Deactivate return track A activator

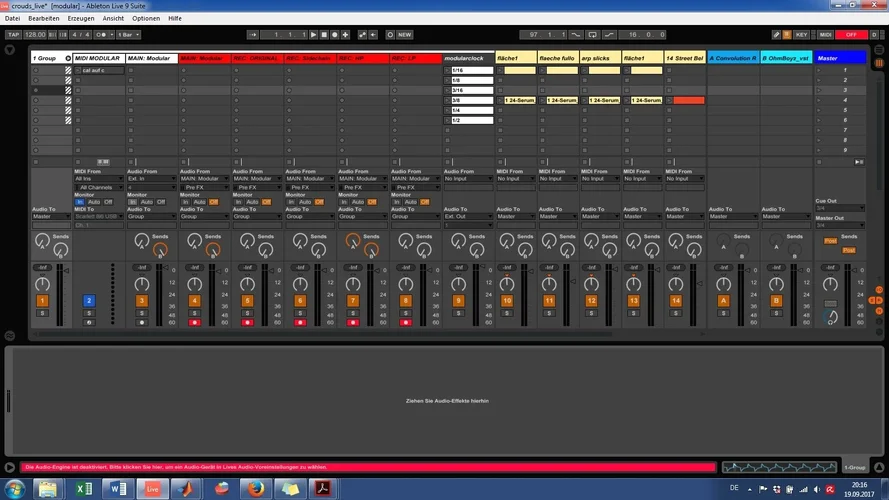pos(724,300)
